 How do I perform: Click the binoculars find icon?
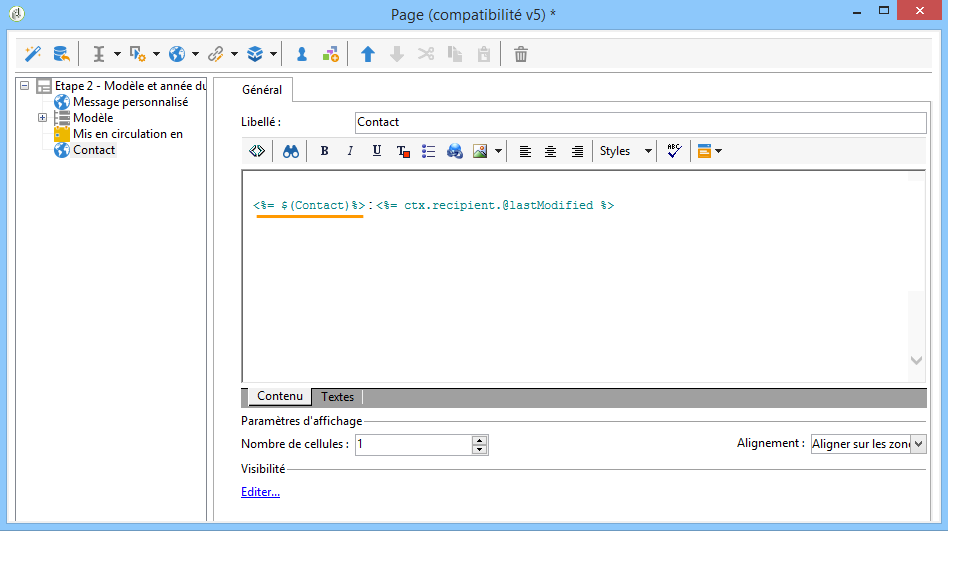(291, 151)
